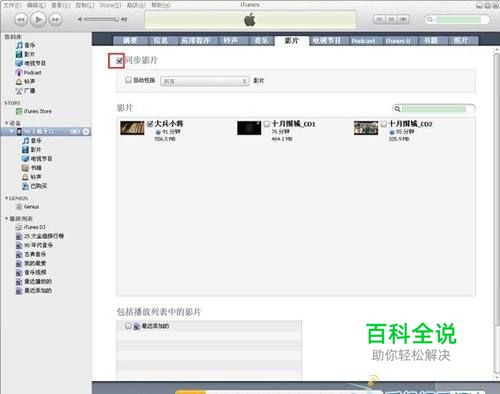Click into the top-right iTunes search field

[x=457, y=20]
